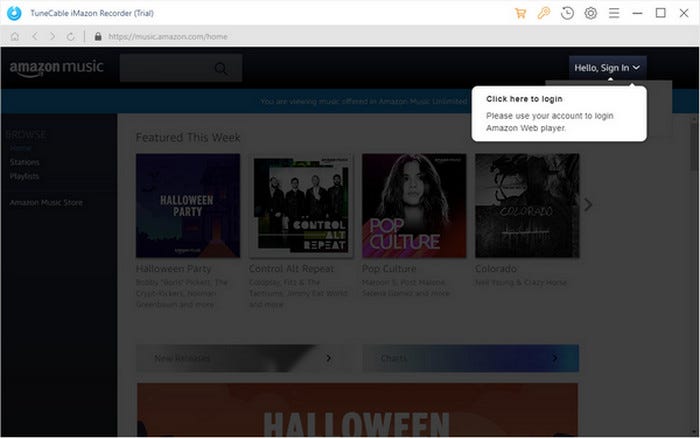The width and height of the screenshot is (700, 438).
Task: Close the TuneCable window
Action: tap(683, 13)
